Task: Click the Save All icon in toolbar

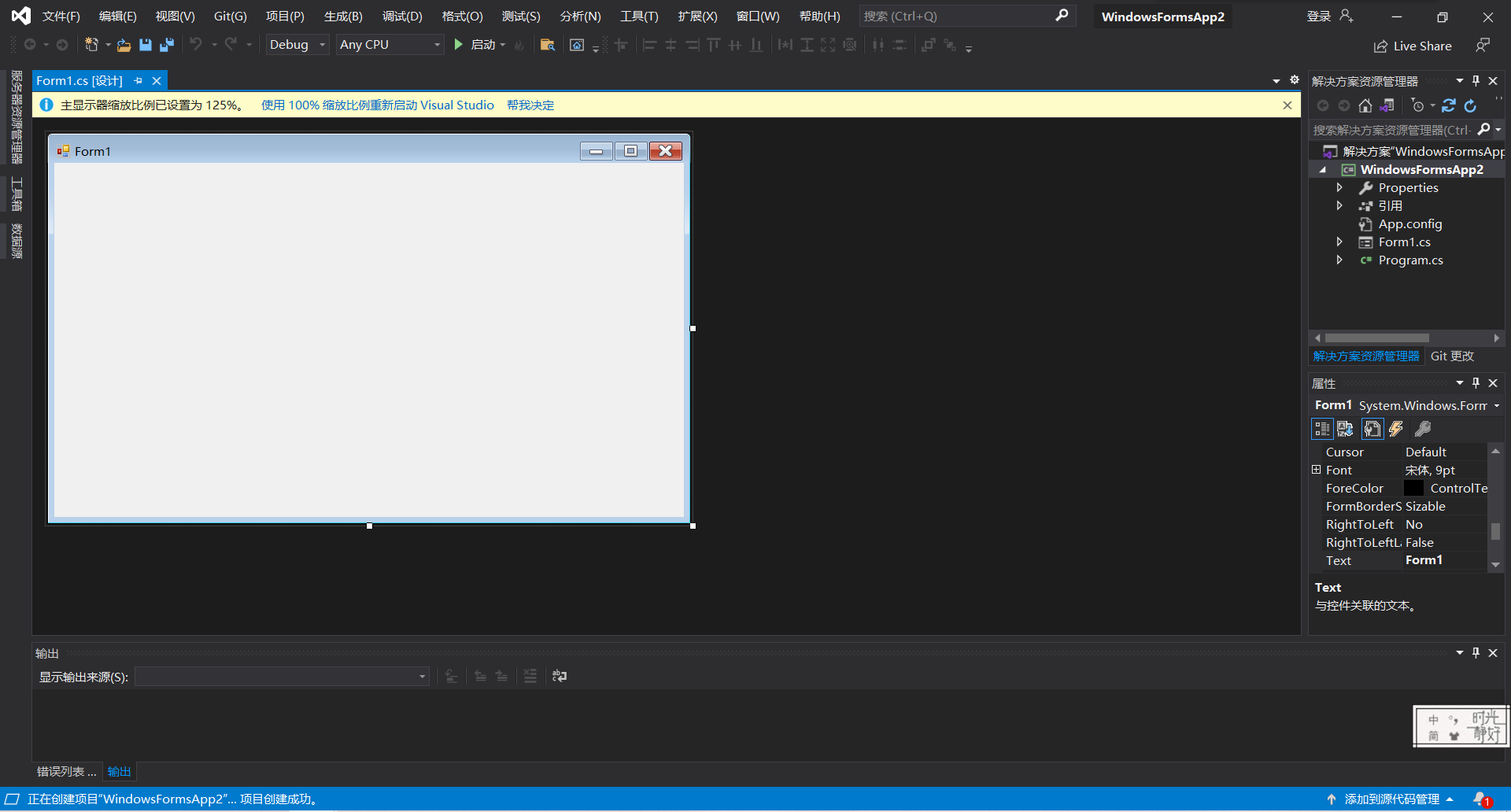Action: tap(166, 45)
